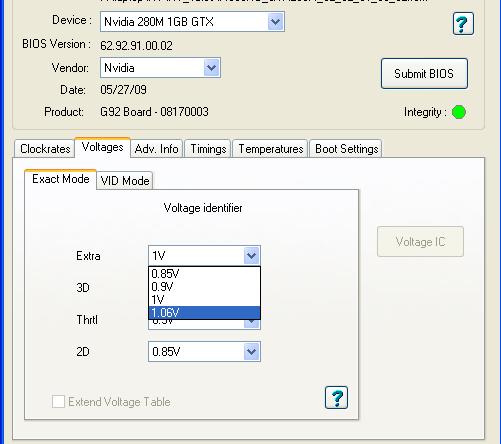The image size is (501, 444).
Task: Switch to the Clockrates tab
Action: click(45, 149)
